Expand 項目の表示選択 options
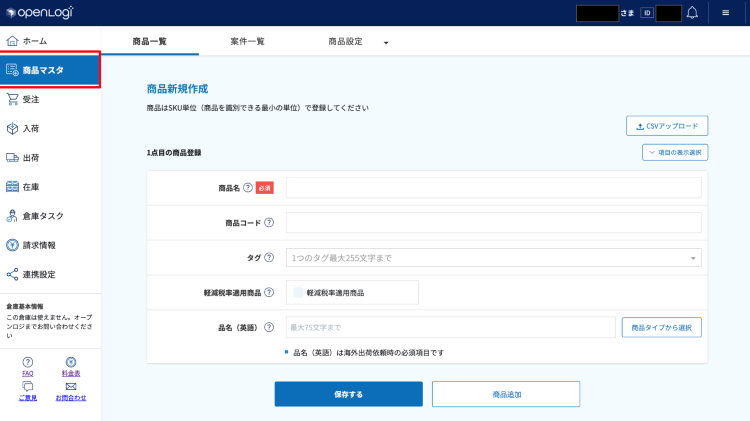 click(x=675, y=153)
